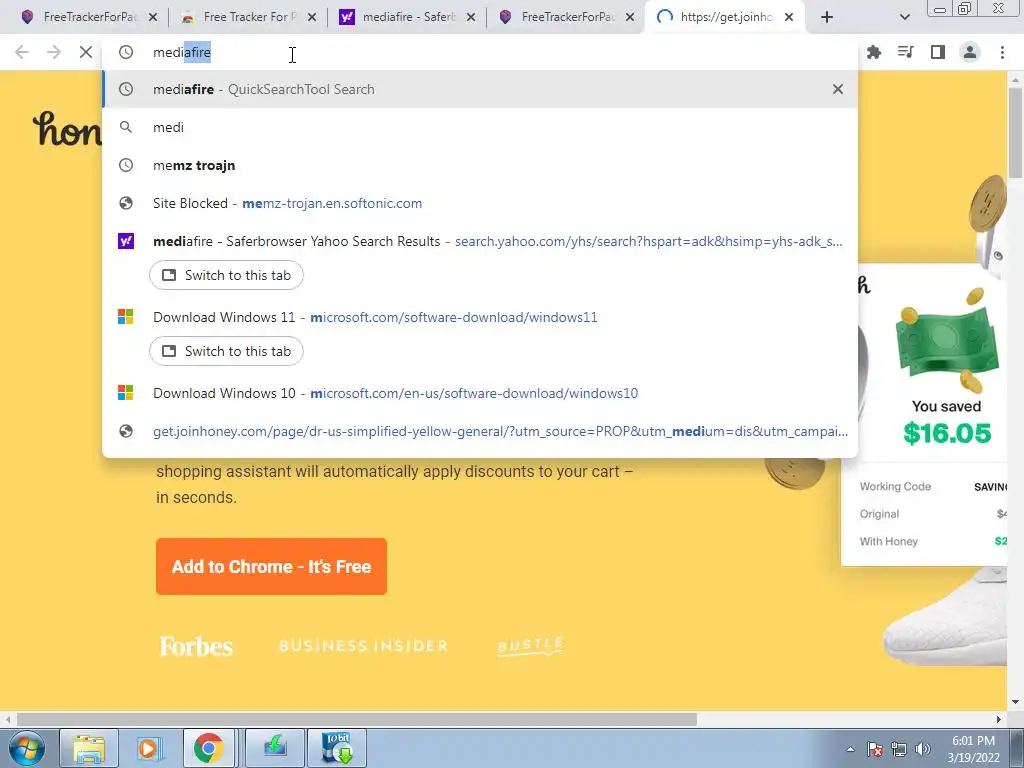The height and width of the screenshot is (768, 1024).
Task: Select the "memz troajn" history suggestion
Action: 480,165
